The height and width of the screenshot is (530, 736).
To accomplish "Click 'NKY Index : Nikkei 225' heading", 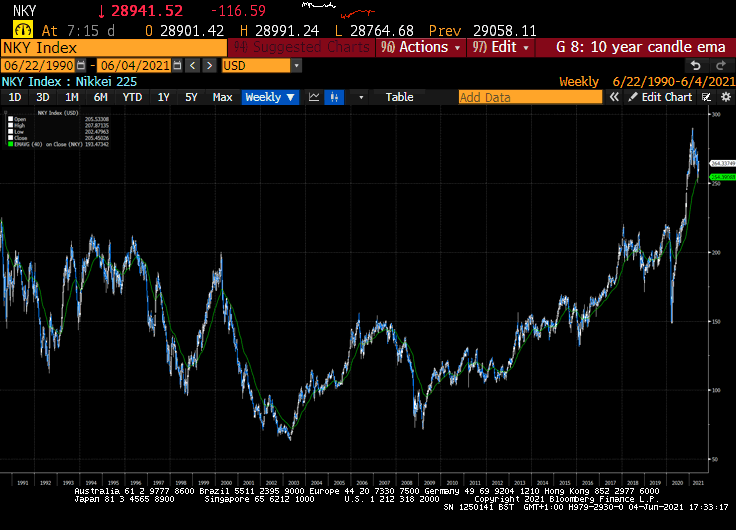I will point(69,82).
